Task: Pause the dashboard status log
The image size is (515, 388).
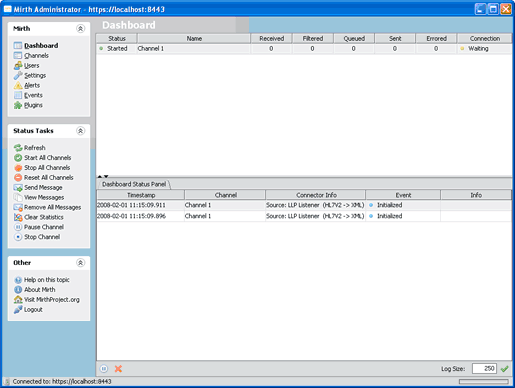Action: 104,369
